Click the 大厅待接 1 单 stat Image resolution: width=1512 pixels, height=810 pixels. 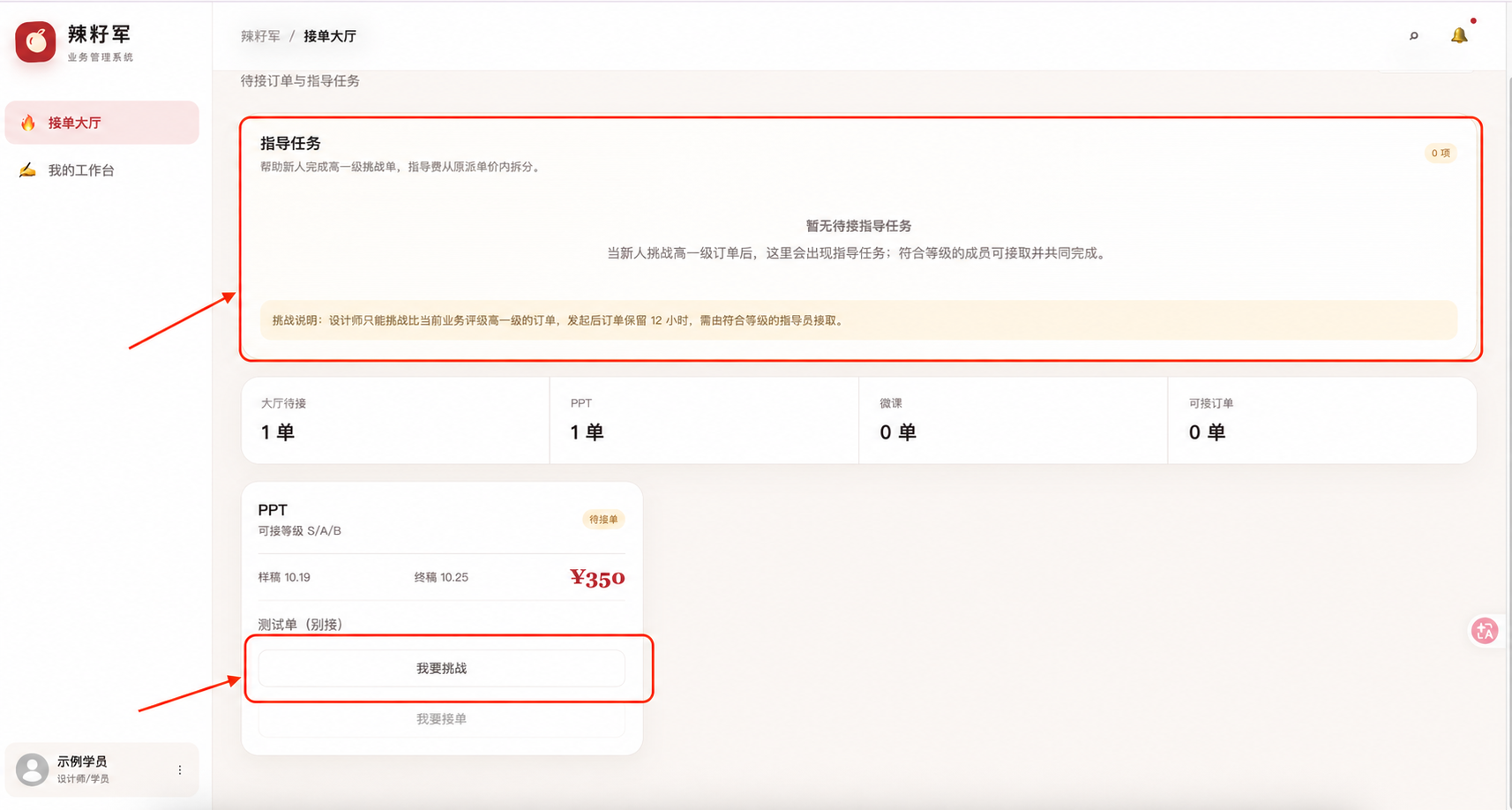pos(395,420)
